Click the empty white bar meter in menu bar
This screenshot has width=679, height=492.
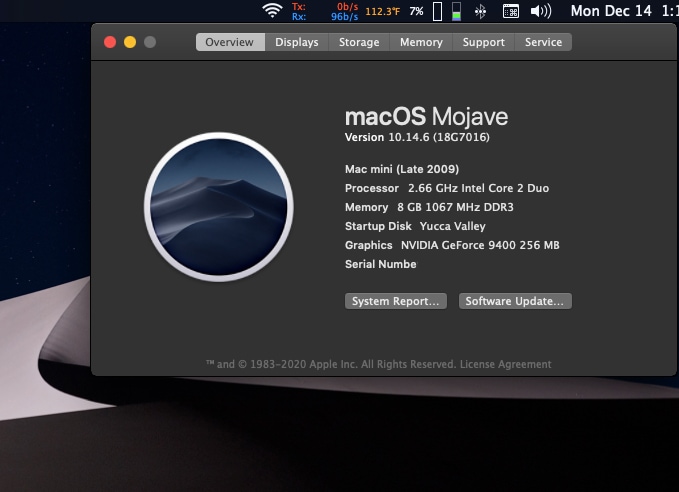click(x=437, y=11)
